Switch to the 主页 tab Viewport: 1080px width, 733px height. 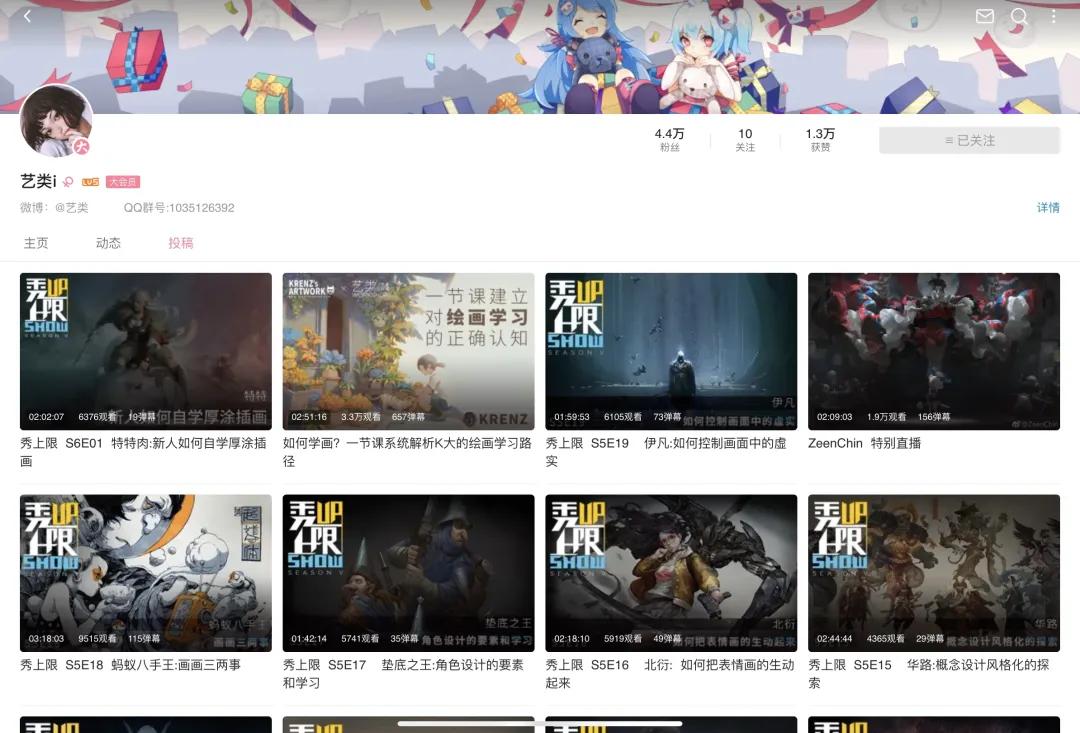(x=36, y=241)
